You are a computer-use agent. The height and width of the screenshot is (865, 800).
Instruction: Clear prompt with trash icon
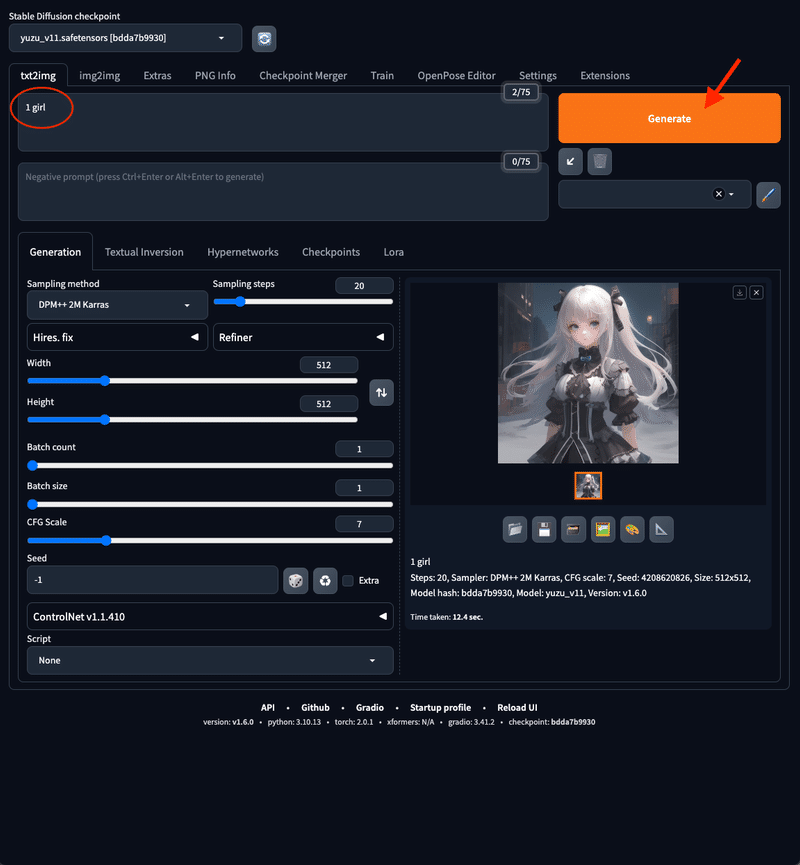600,162
